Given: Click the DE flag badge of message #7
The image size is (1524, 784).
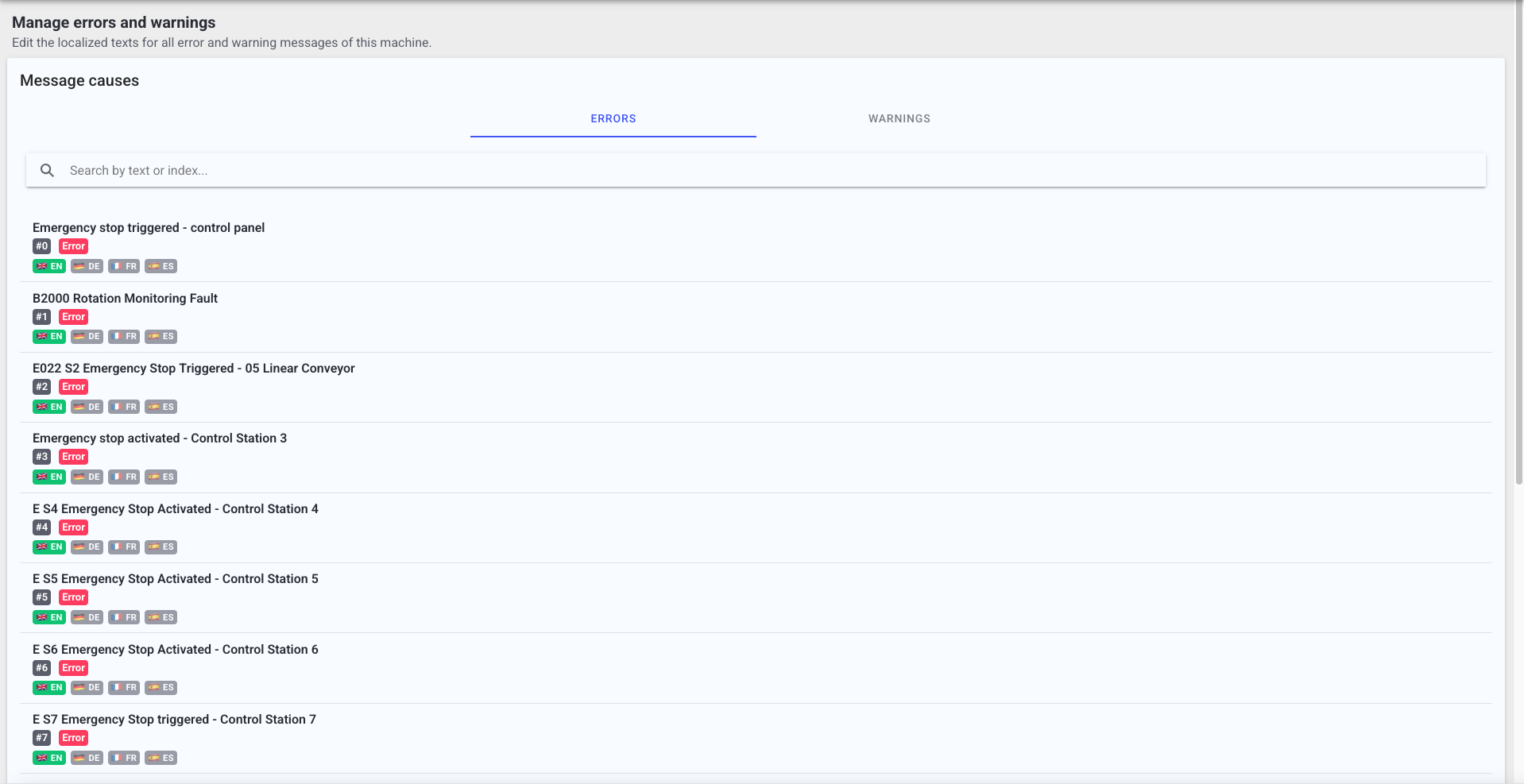Looking at the screenshot, I should pyautogui.click(x=87, y=758).
